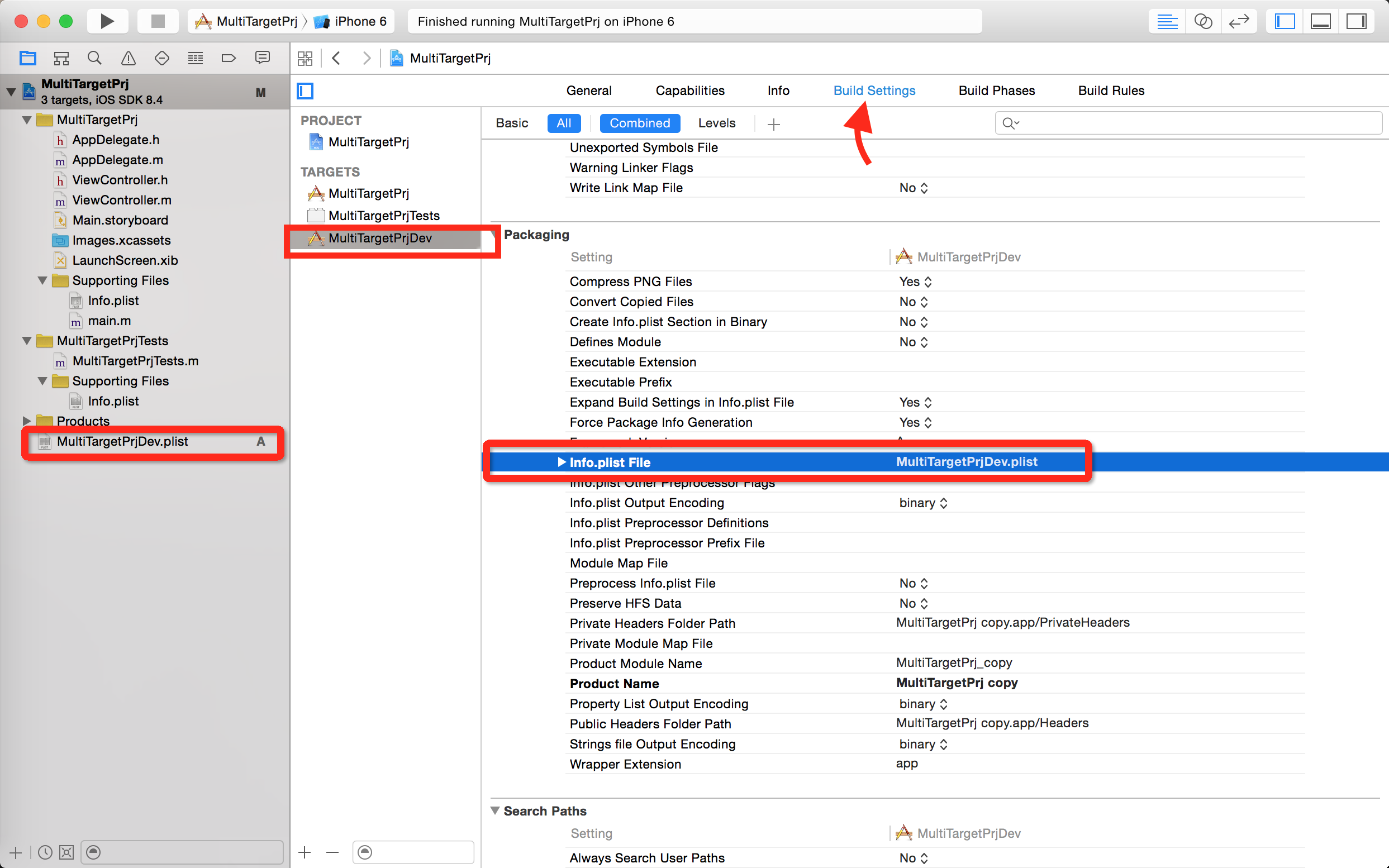Open the Symbol navigator icon

tap(61, 58)
